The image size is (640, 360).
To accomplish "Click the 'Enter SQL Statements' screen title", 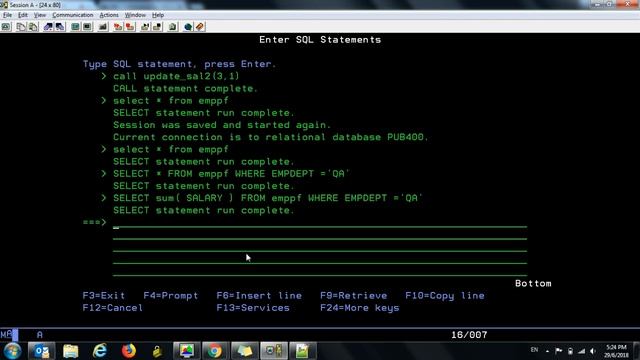I will (320, 40).
